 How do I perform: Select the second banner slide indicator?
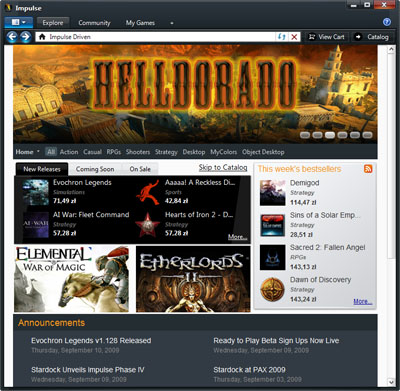tap(317, 135)
